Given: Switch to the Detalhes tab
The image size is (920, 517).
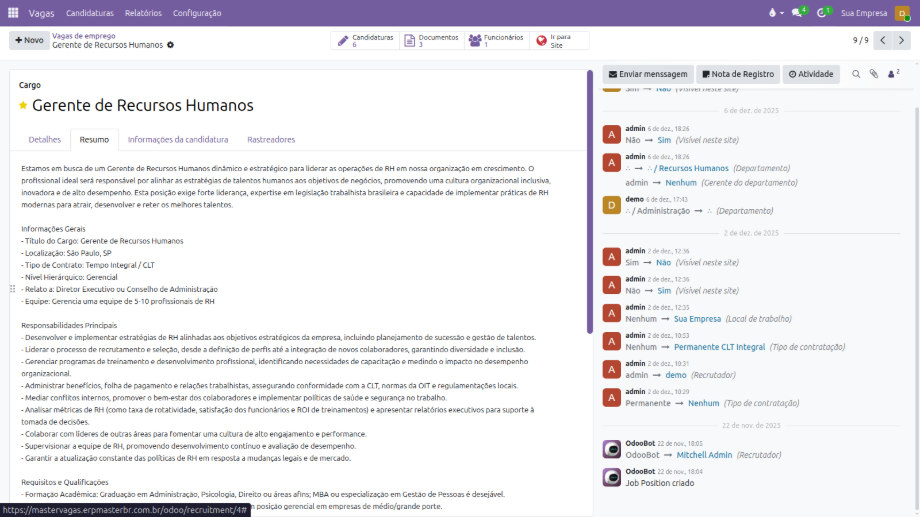Looking at the screenshot, I should coord(45,140).
